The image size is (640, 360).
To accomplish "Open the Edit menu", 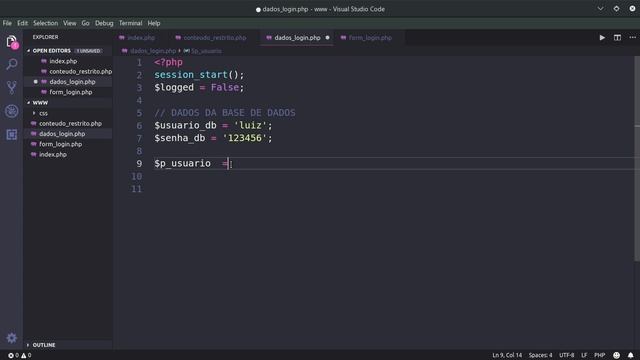I will click(22, 23).
